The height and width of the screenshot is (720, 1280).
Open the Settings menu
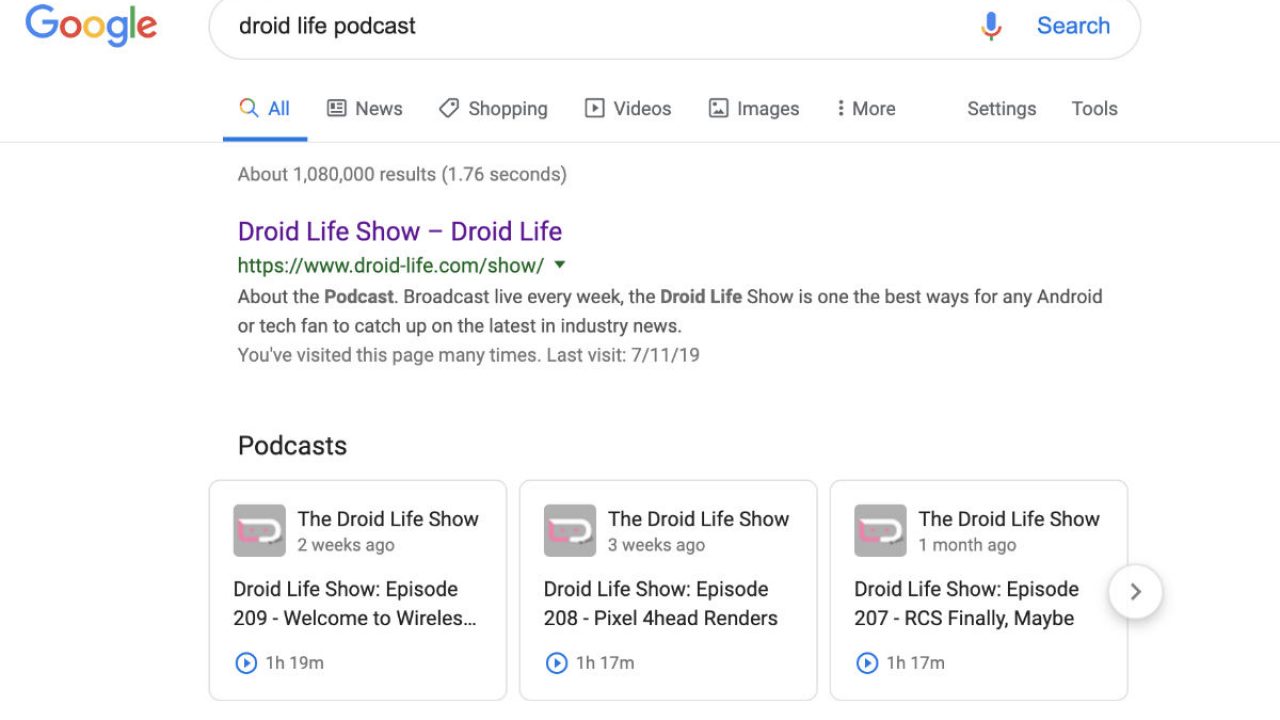[1001, 109]
